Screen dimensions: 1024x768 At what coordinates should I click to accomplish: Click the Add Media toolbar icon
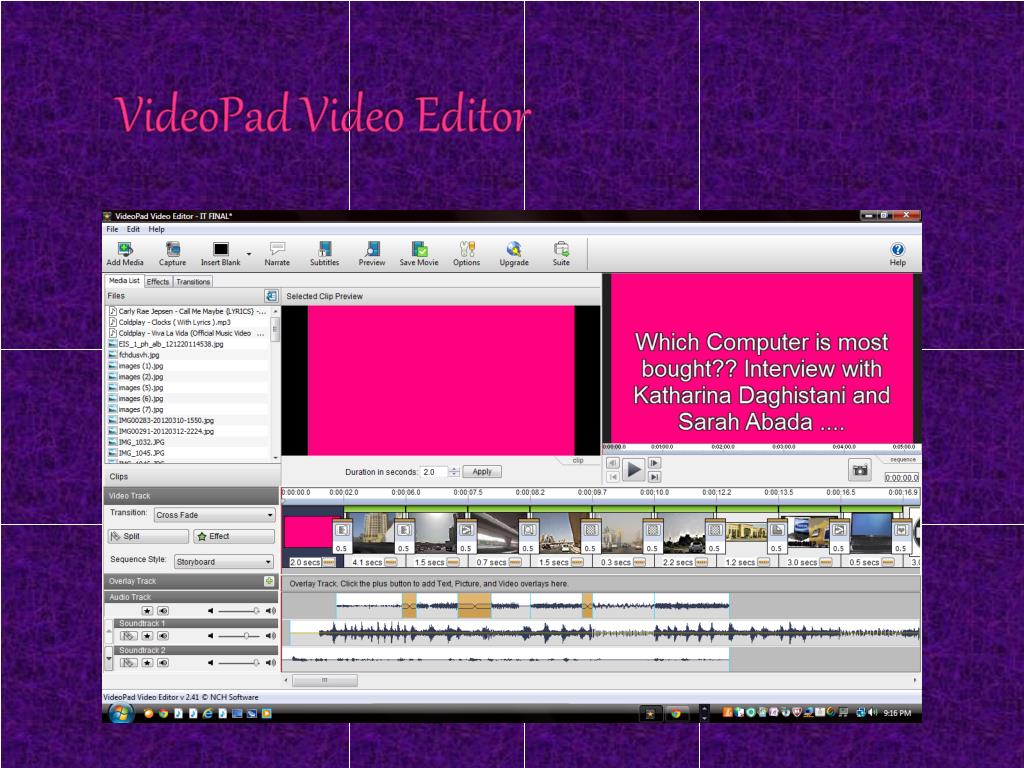125,253
